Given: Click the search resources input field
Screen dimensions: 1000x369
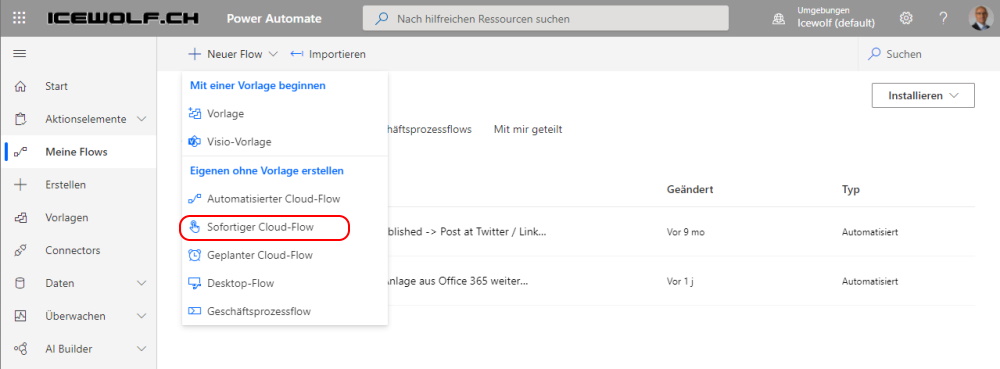Looking at the screenshot, I should (x=545, y=18).
